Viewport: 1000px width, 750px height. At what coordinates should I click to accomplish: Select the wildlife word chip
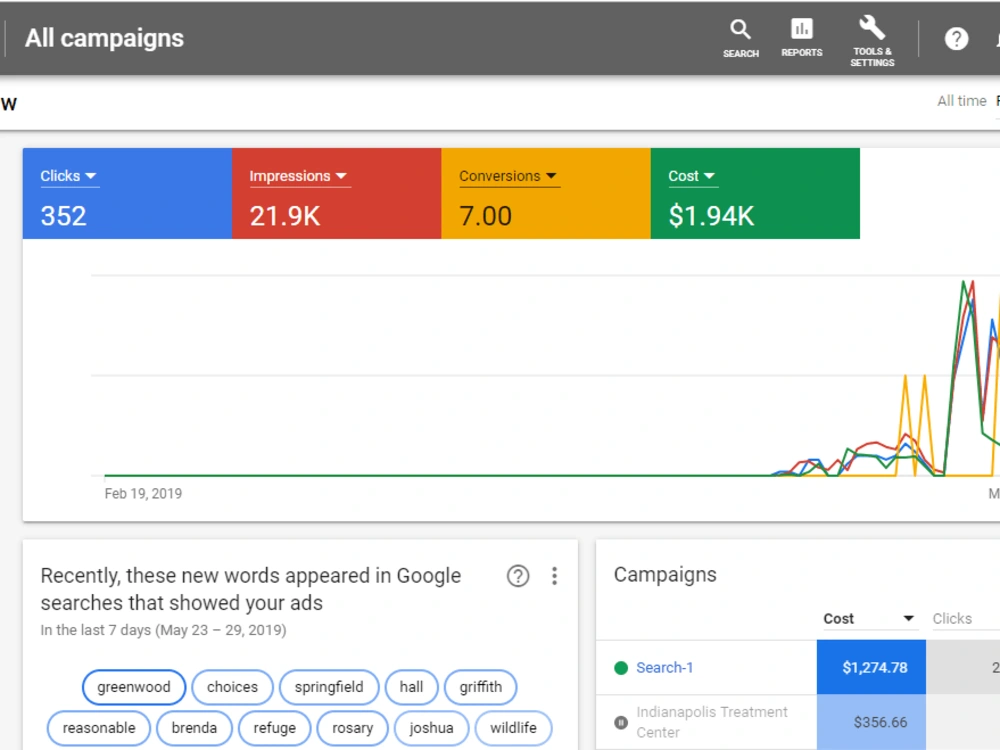pyautogui.click(x=513, y=728)
